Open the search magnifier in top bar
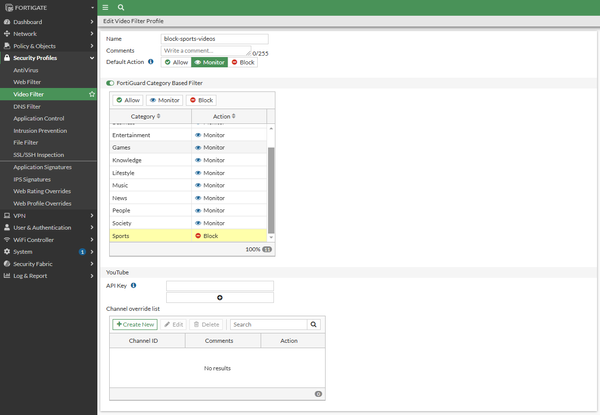Image resolution: width=600 pixels, height=415 pixels. tap(121, 7)
